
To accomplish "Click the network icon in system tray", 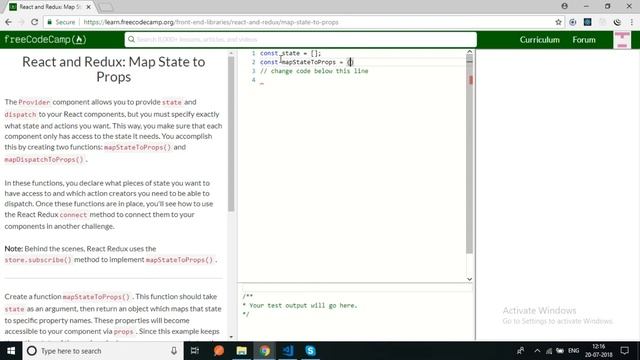I will pos(549,351).
